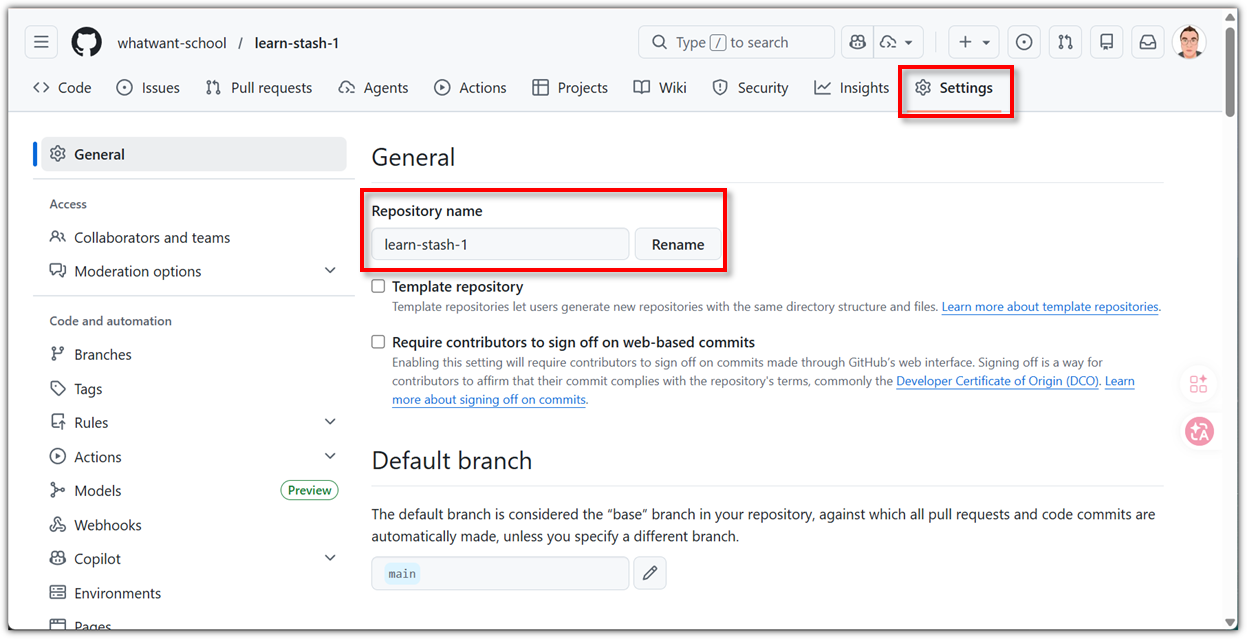Image resolution: width=1247 pixels, height=639 pixels.
Task: Enable Template repository checkbox
Action: point(378,286)
